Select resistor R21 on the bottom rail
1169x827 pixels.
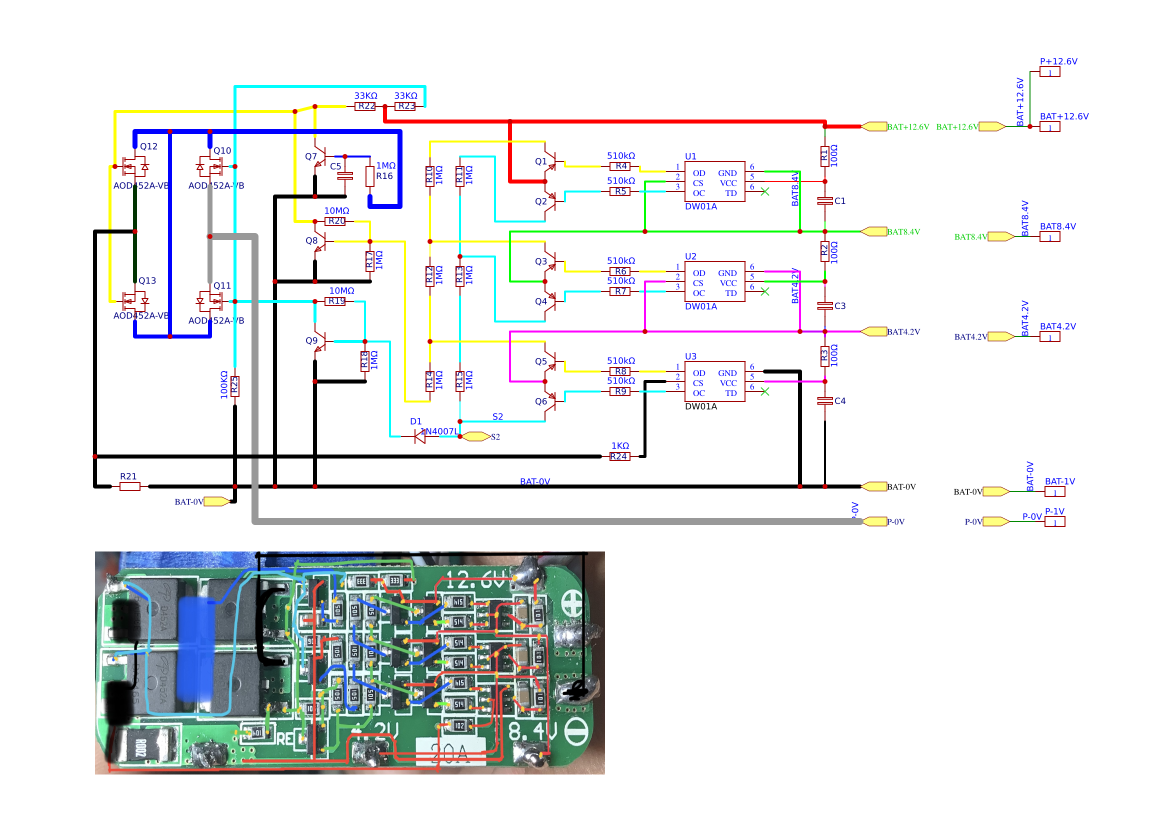pyautogui.click(x=130, y=486)
